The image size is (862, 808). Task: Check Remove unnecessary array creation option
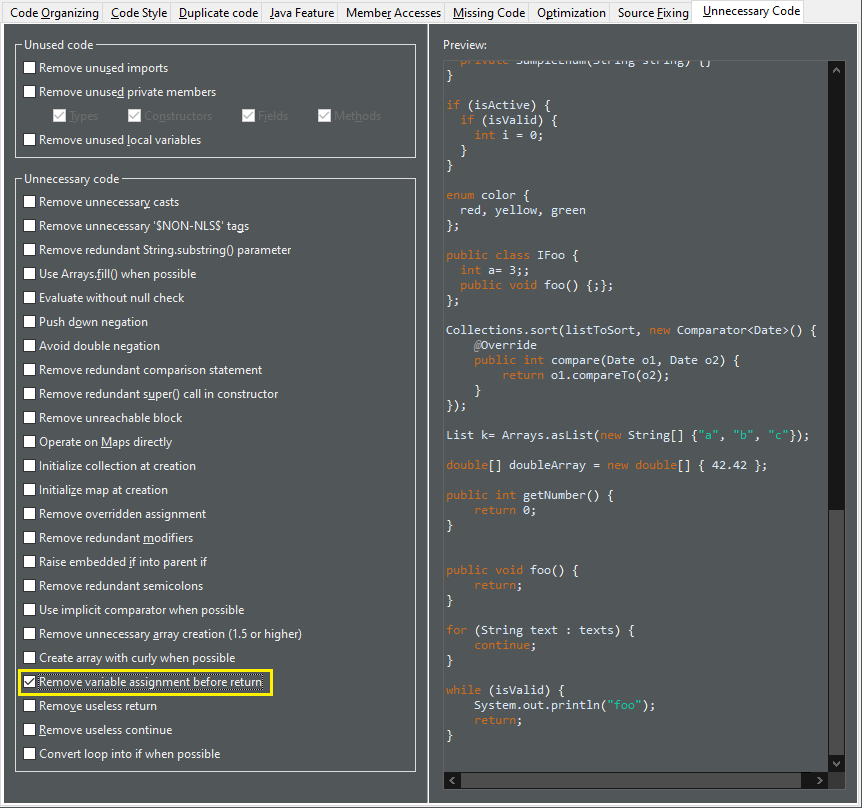[30, 634]
